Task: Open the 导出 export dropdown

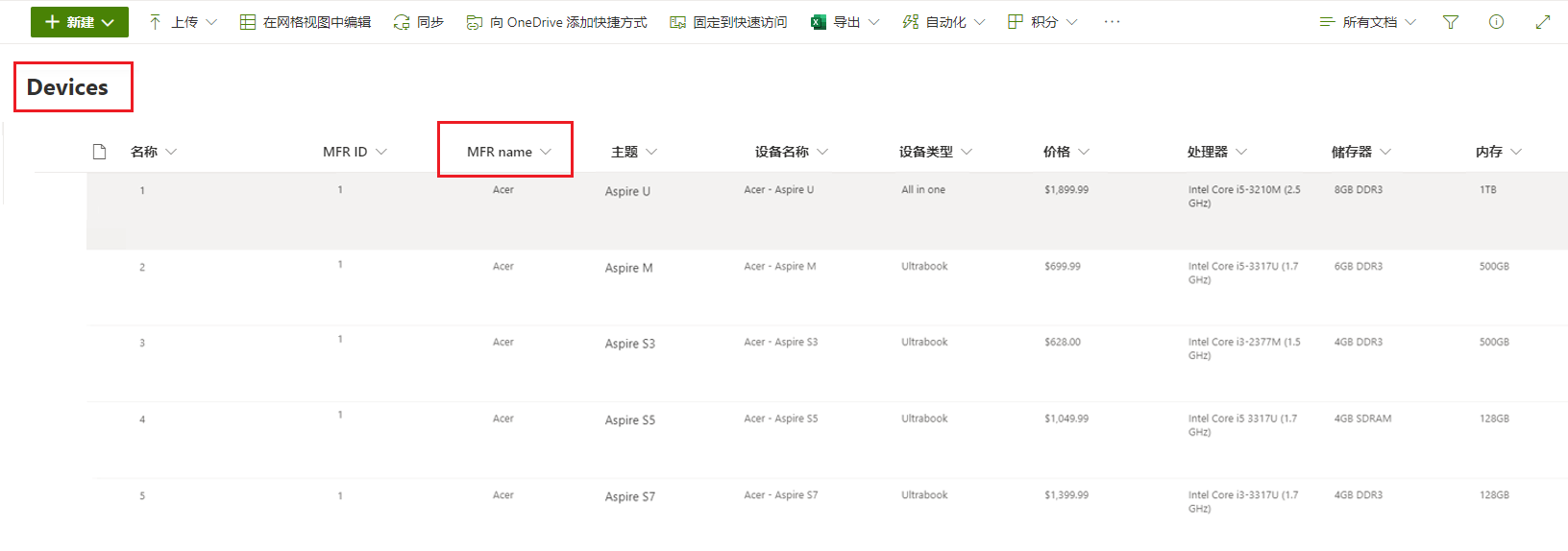Action: click(845, 22)
